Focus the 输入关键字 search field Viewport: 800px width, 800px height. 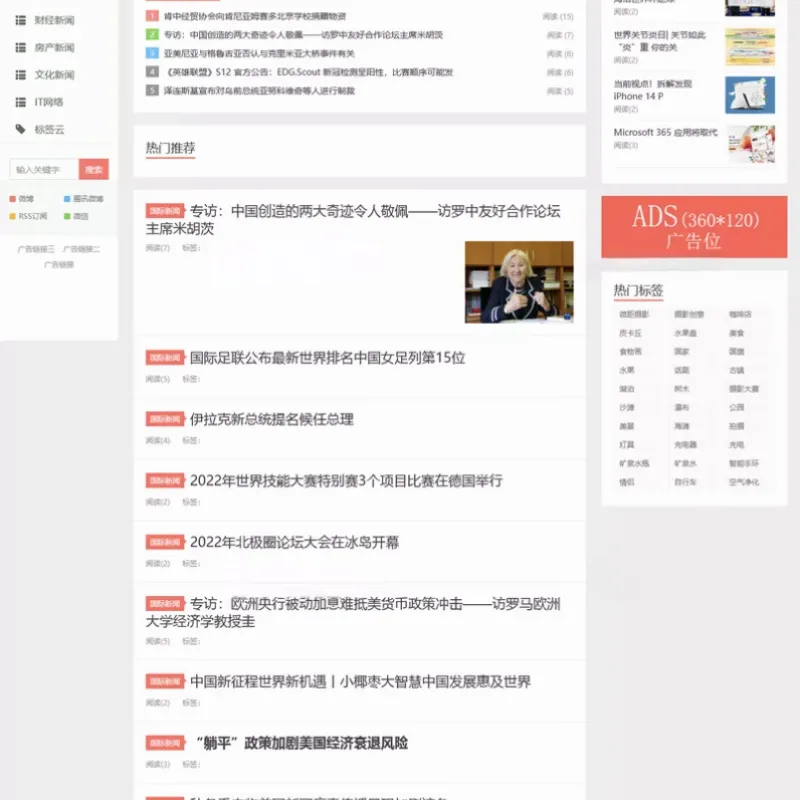(x=44, y=169)
